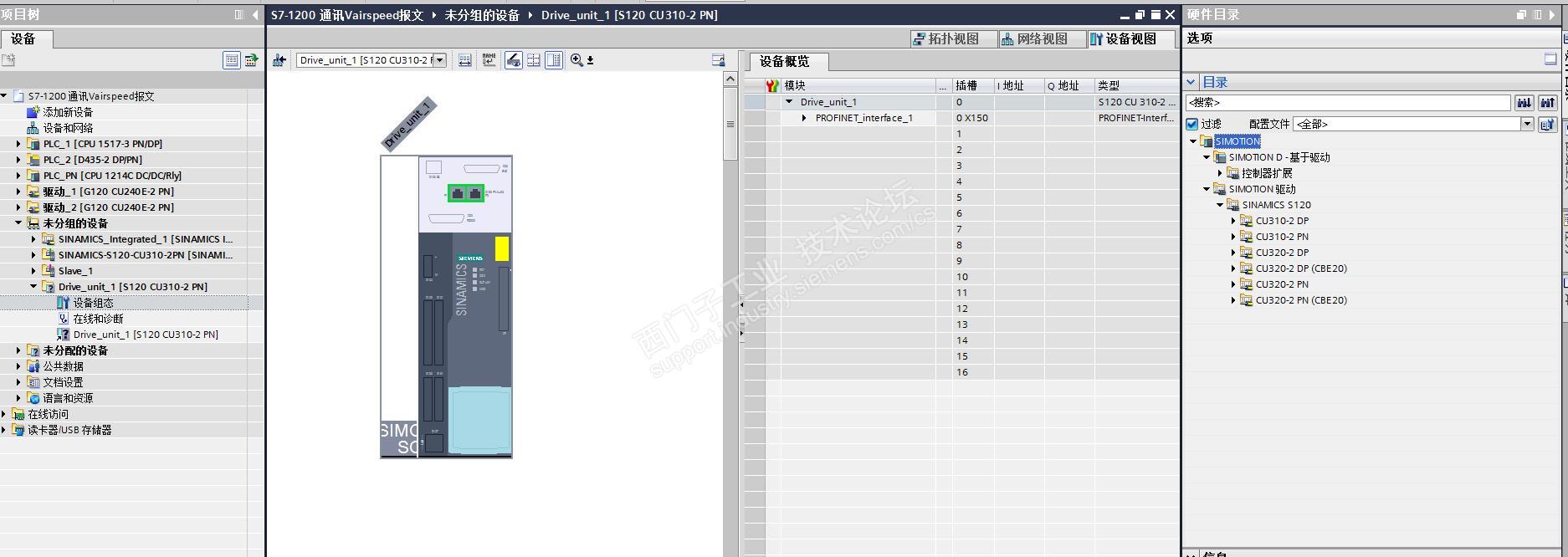Open 设备和网络 in project tree
1568x557 pixels.
[x=68, y=128]
